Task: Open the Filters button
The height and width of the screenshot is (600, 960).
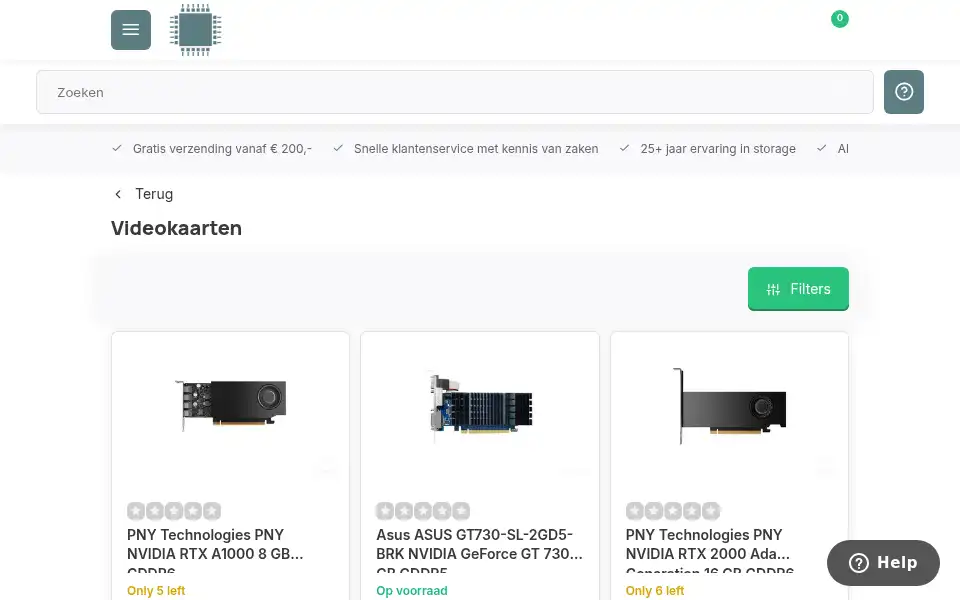Action: click(x=798, y=288)
